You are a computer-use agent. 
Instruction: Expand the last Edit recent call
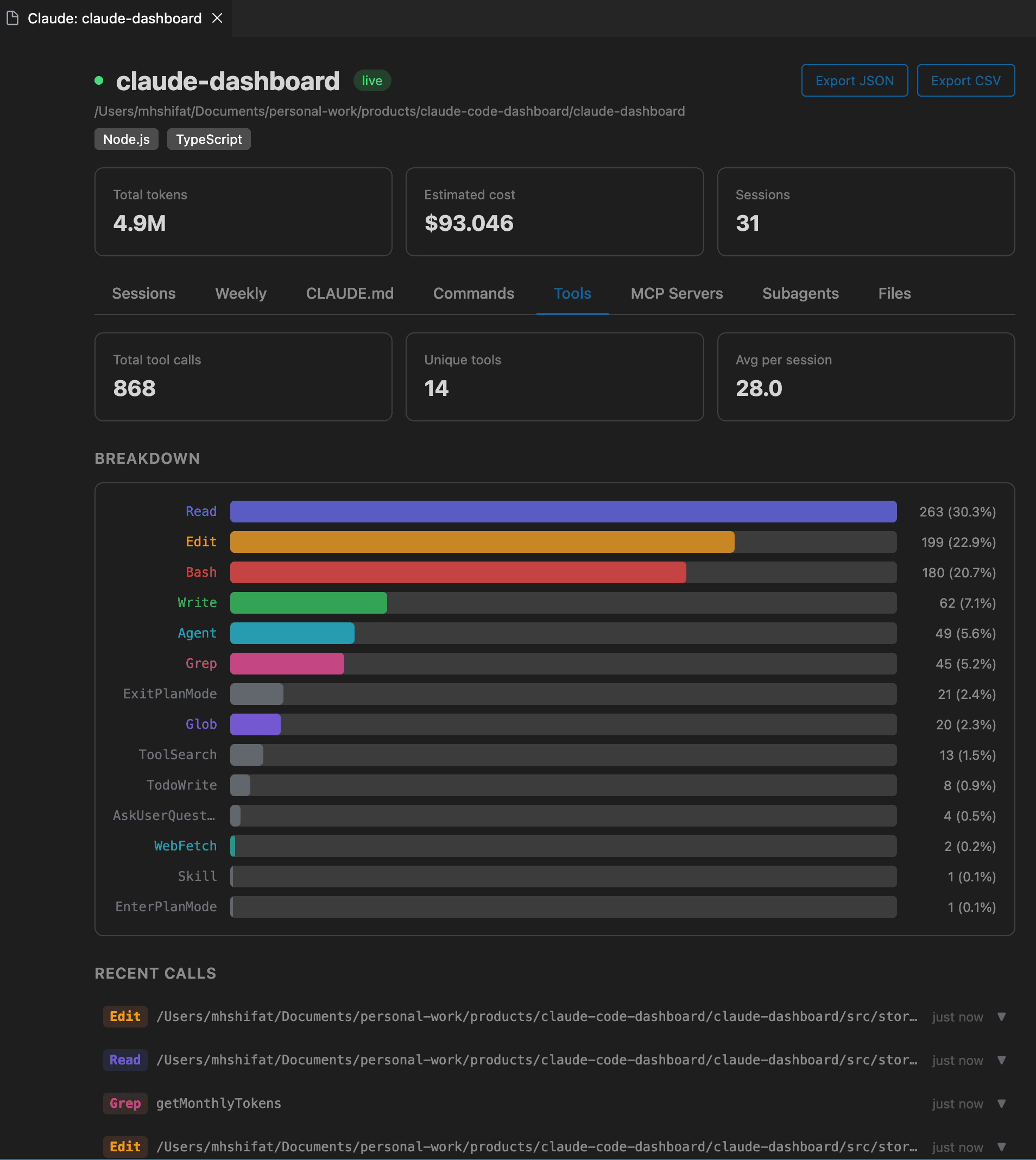(x=1001, y=1147)
